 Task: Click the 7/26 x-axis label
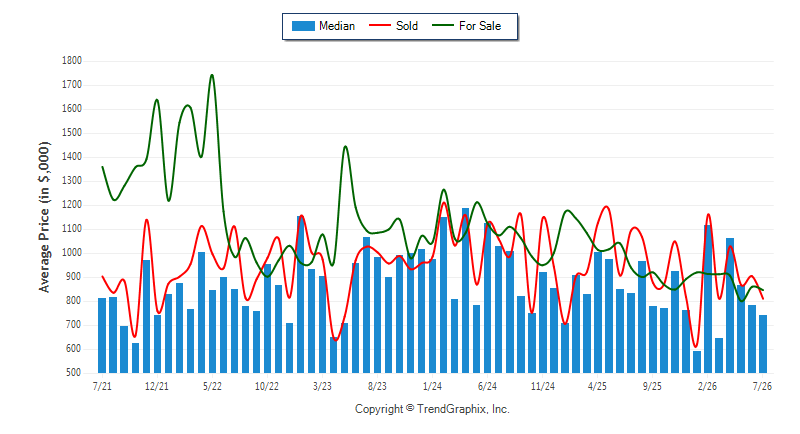click(x=762, y=386)
